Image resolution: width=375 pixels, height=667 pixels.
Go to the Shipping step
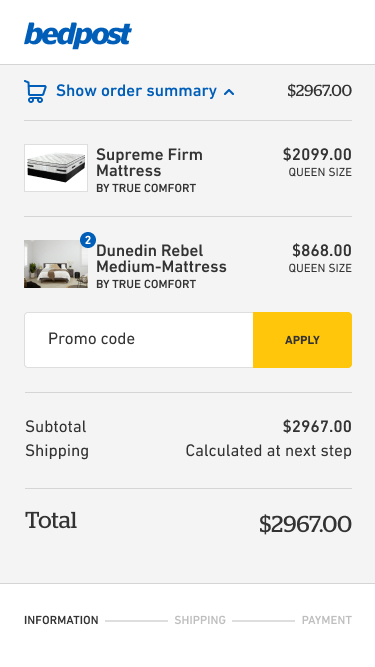[200, 620]
